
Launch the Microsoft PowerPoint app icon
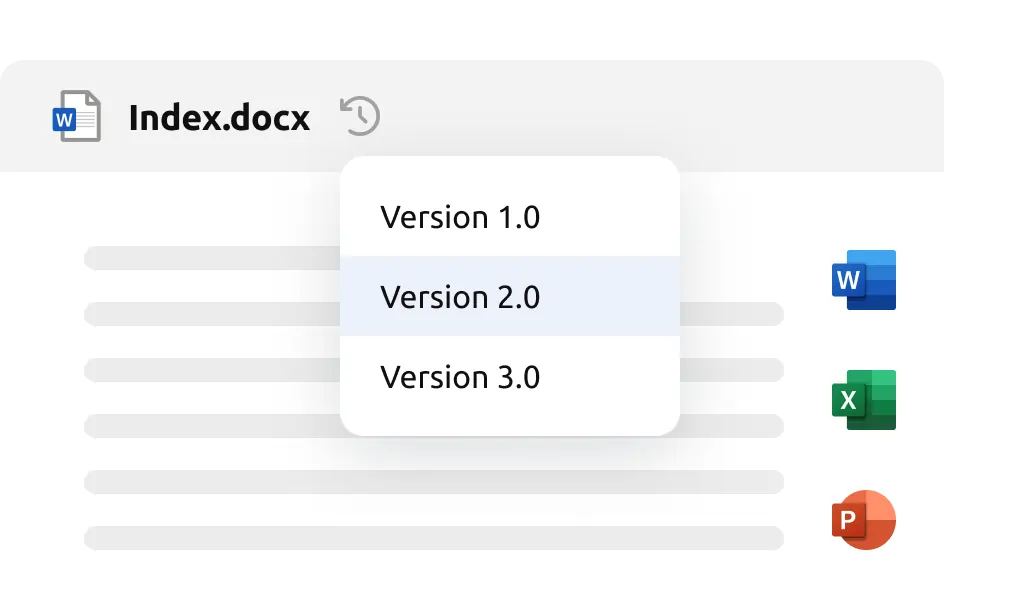pos(864,520)
